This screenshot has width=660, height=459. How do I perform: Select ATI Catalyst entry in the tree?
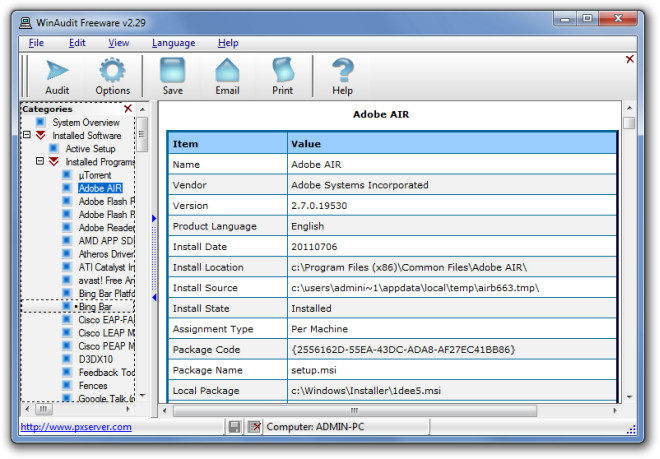point(106,267)
